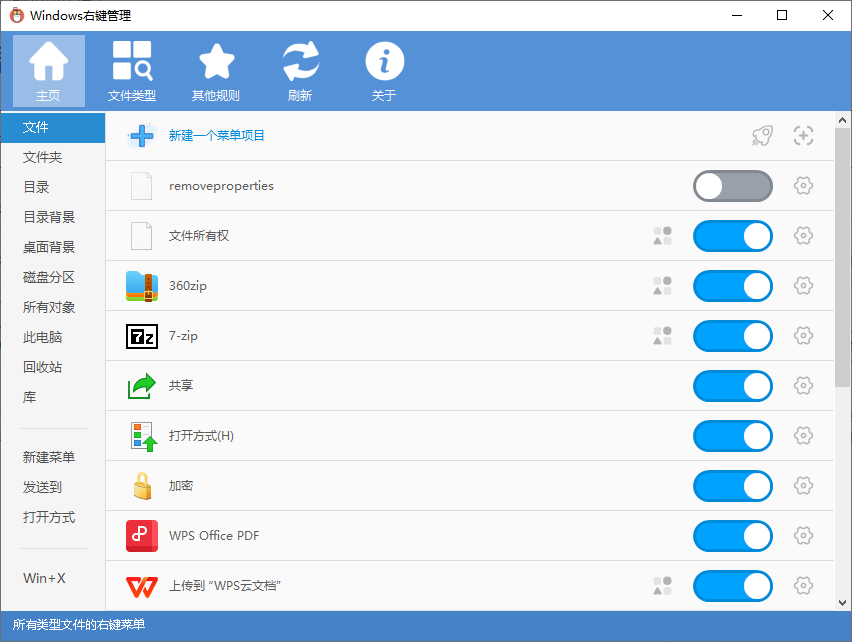Select 桌面背景 in the sidebar
Viewport: 852px width, 642px height.
53,247
